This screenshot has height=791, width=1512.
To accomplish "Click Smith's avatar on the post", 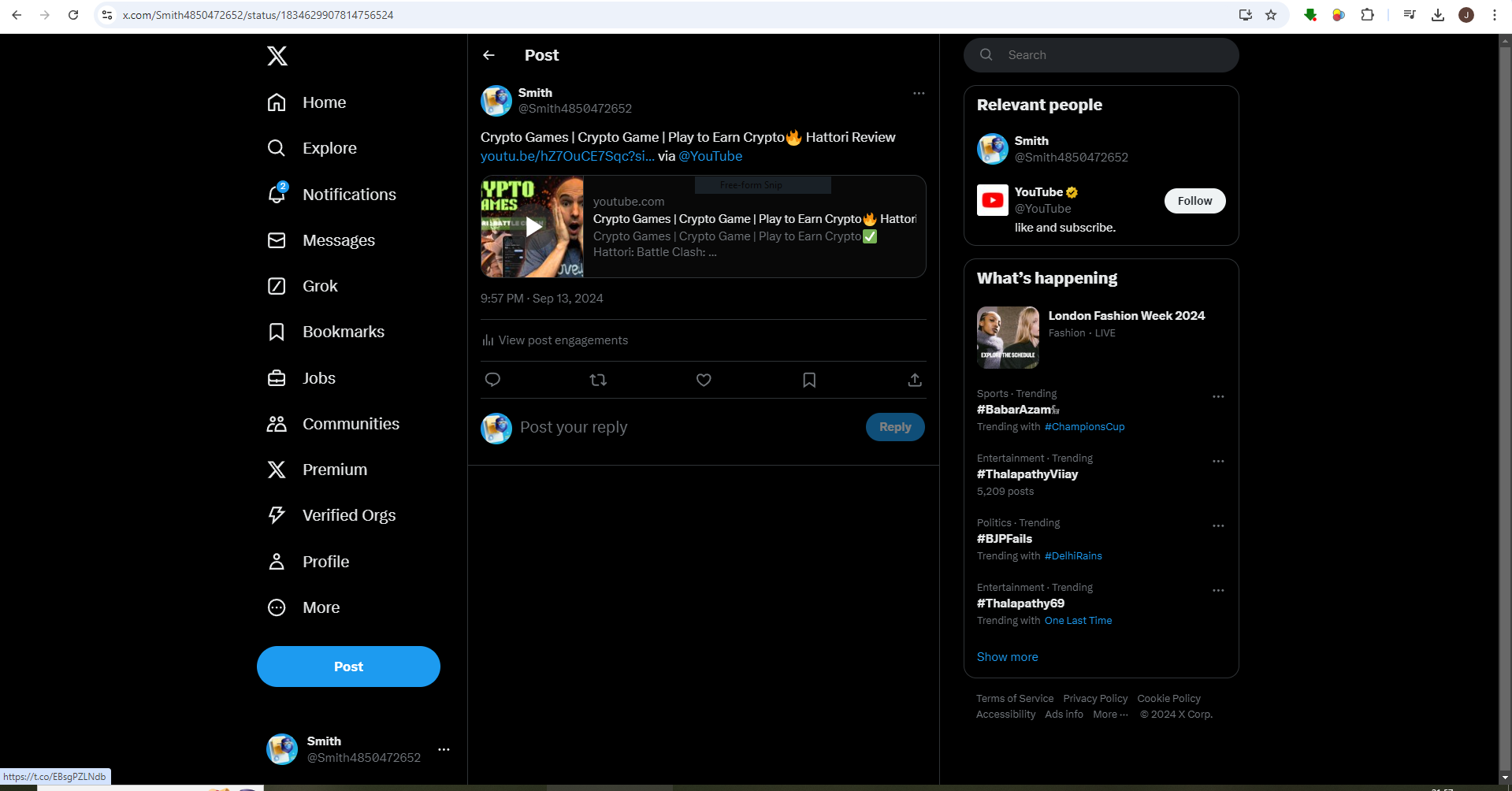I will [x=496, y=101].
